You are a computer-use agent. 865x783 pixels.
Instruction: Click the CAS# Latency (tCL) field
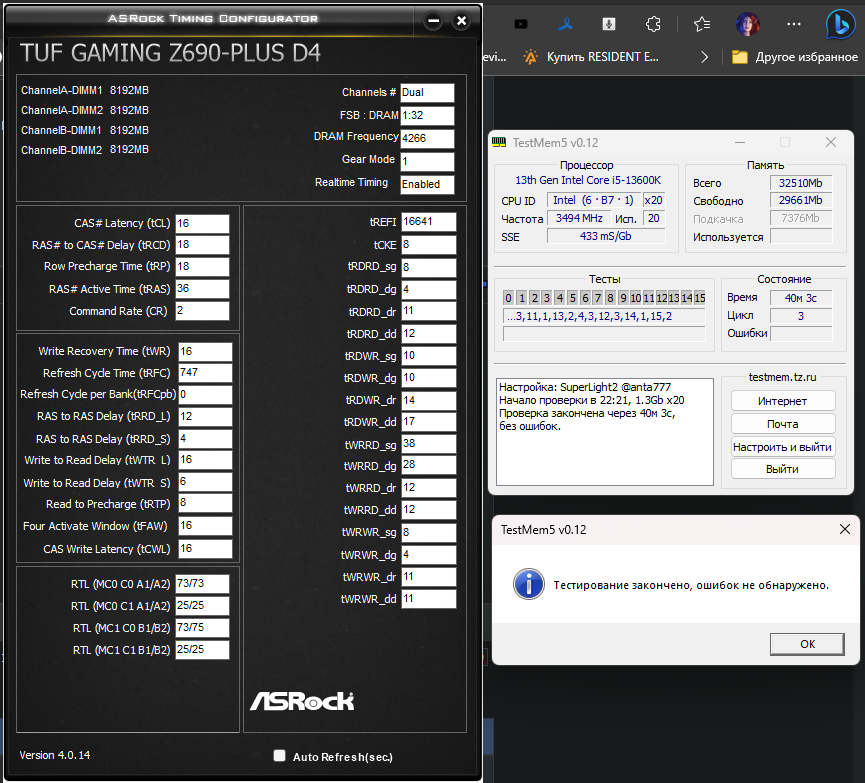pyautogui.click(x=202, y=223)
